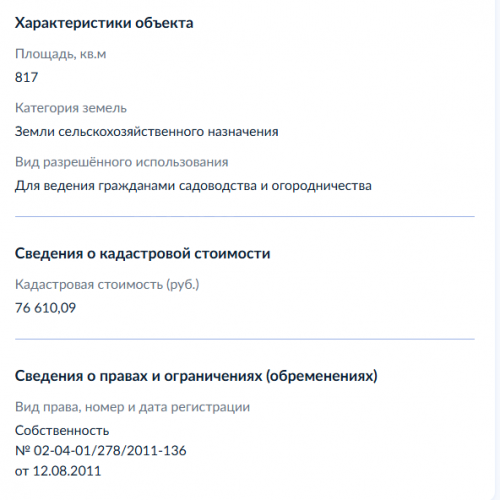Select 'Вид права, номер и дата регистрации' label
The height and width of the screenshot is (500, 500).
coord(132,407)
